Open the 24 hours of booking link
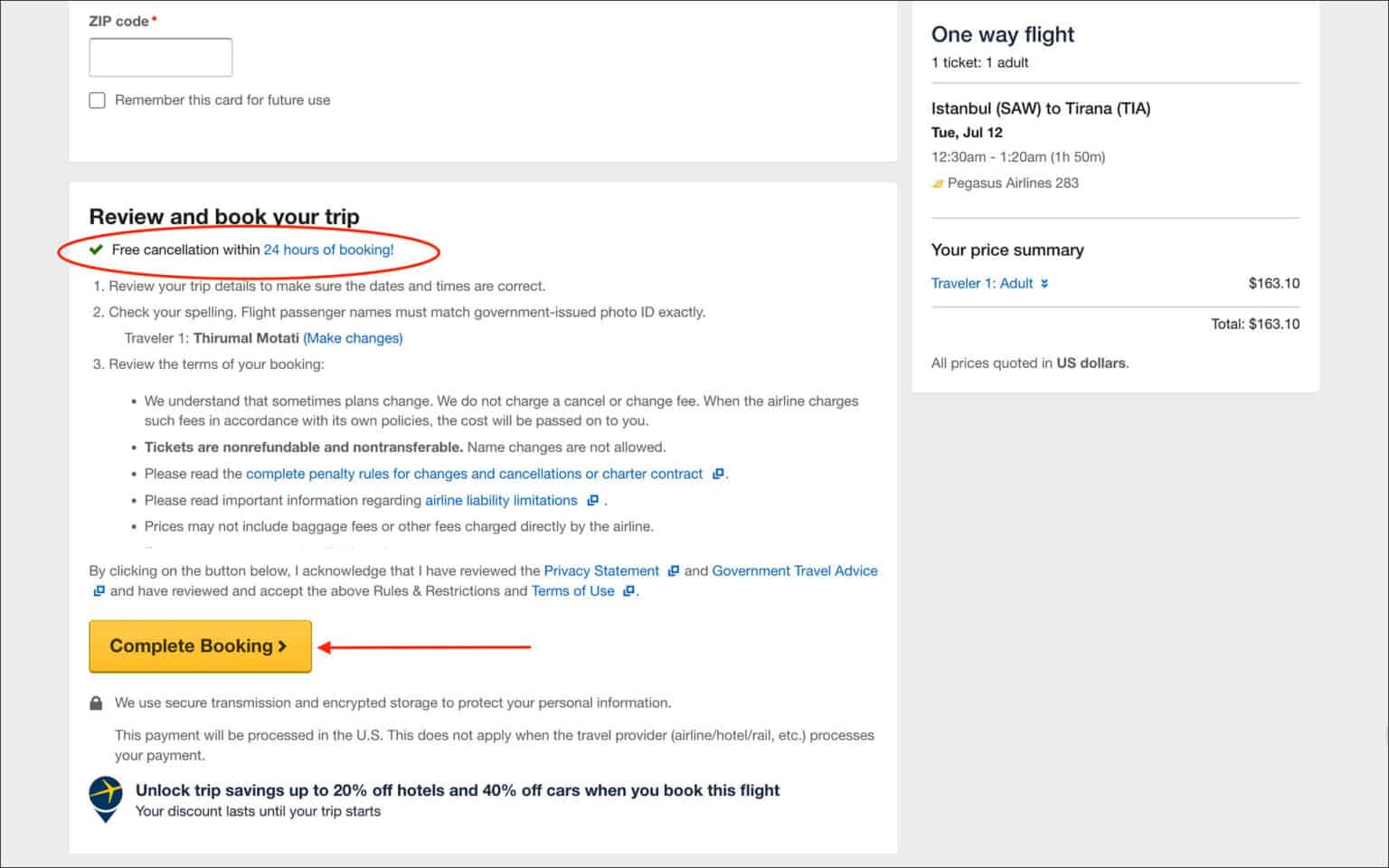This screenshot has height=868, width=1389. 328,250
